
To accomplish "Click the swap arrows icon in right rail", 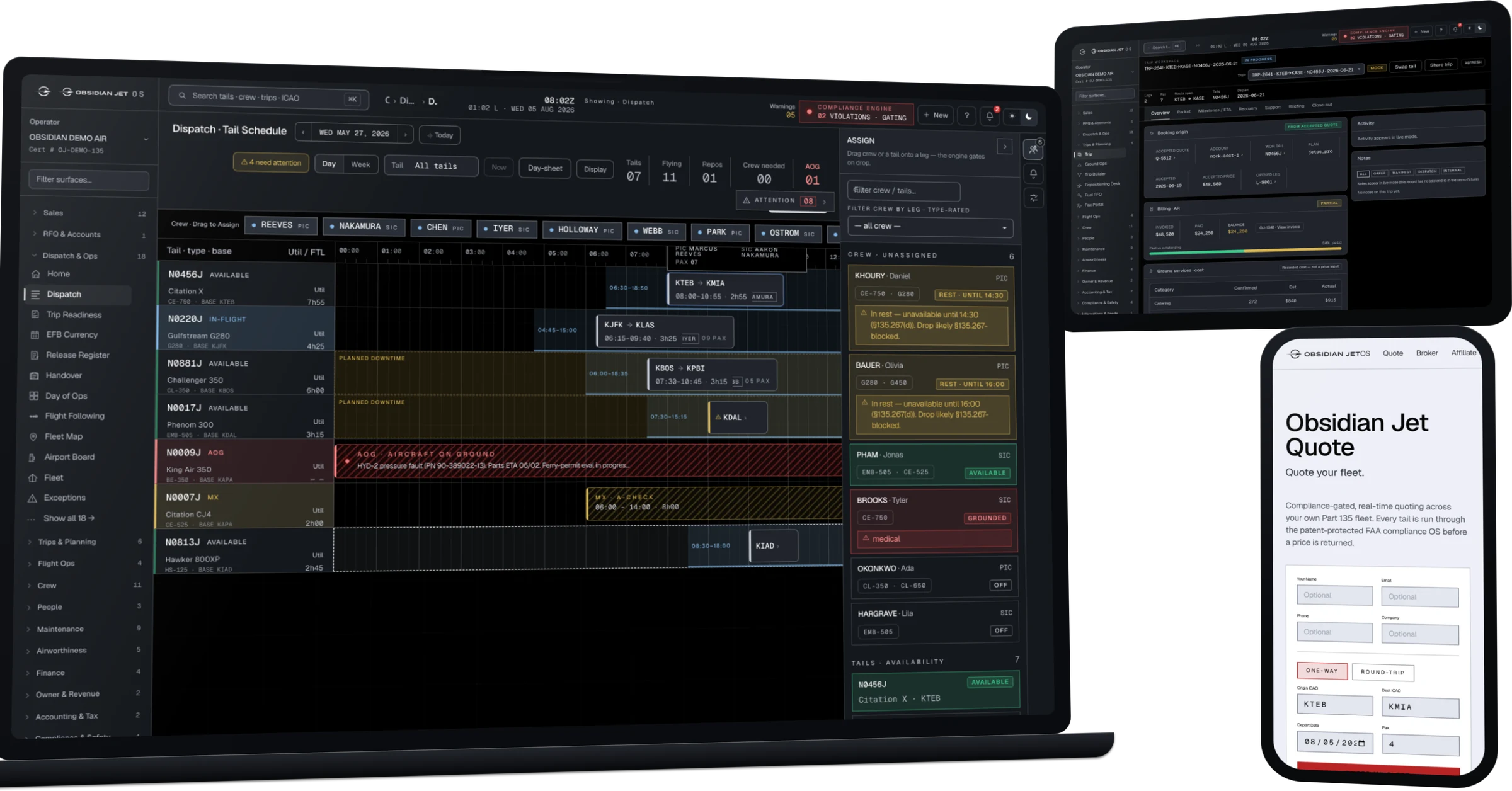I will [1034, 198].
